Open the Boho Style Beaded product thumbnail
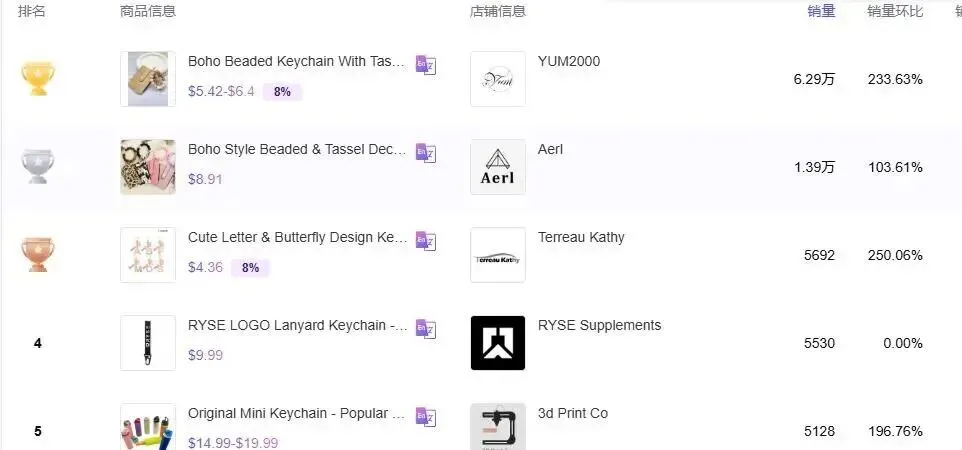The image size is (962, 450). pyautogui.click(x=148, y=167)
